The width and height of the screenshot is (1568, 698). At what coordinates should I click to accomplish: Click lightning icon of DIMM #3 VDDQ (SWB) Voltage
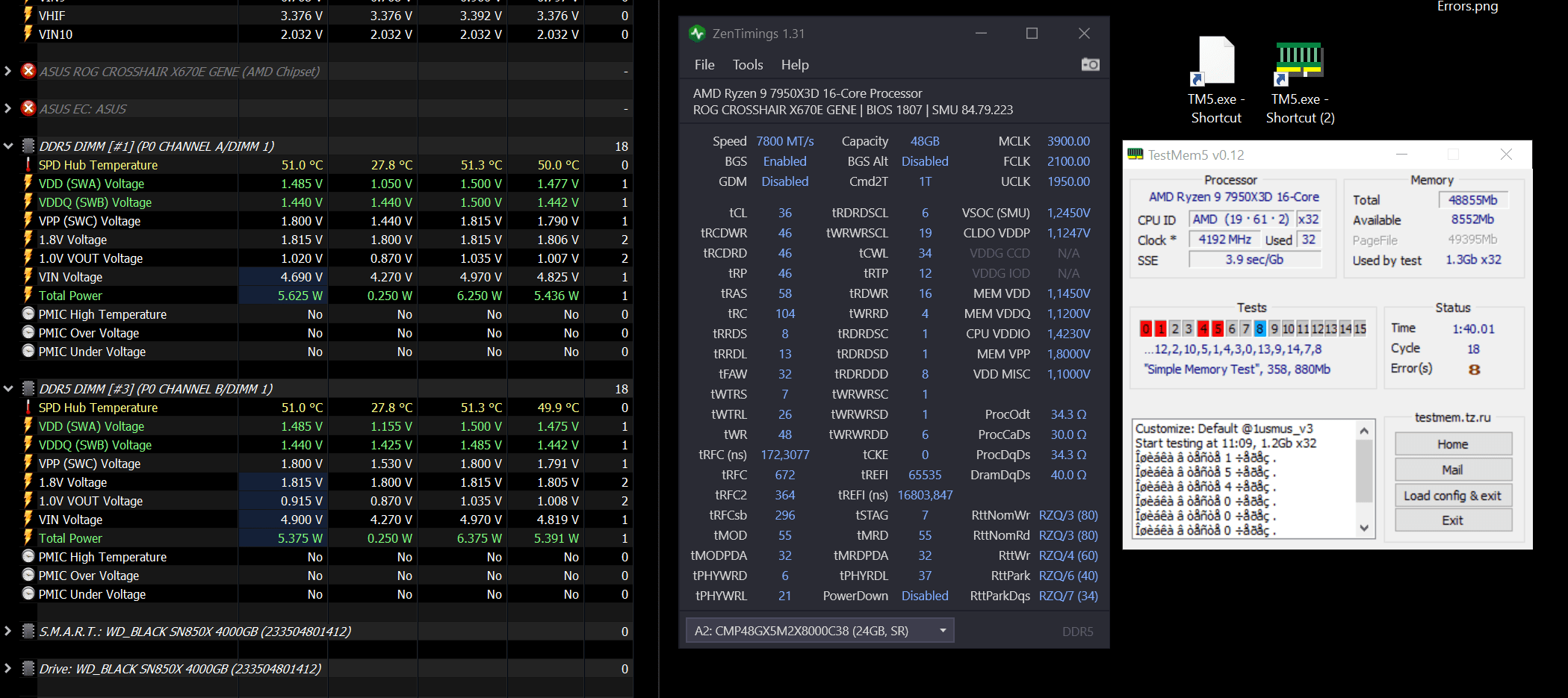pos(28,444)
